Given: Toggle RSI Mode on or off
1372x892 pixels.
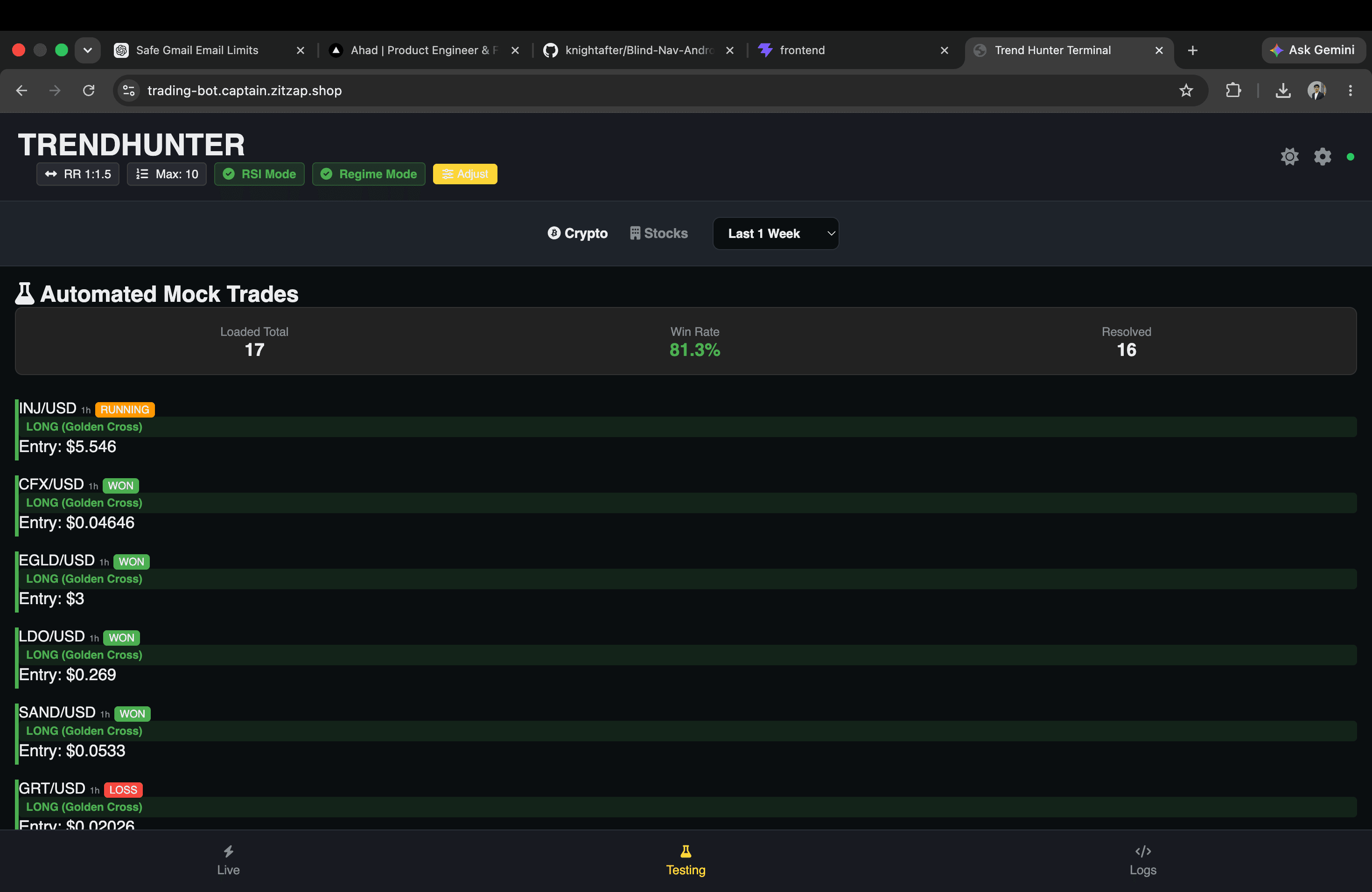Looking at the screenshot, I should click(259, 174).
